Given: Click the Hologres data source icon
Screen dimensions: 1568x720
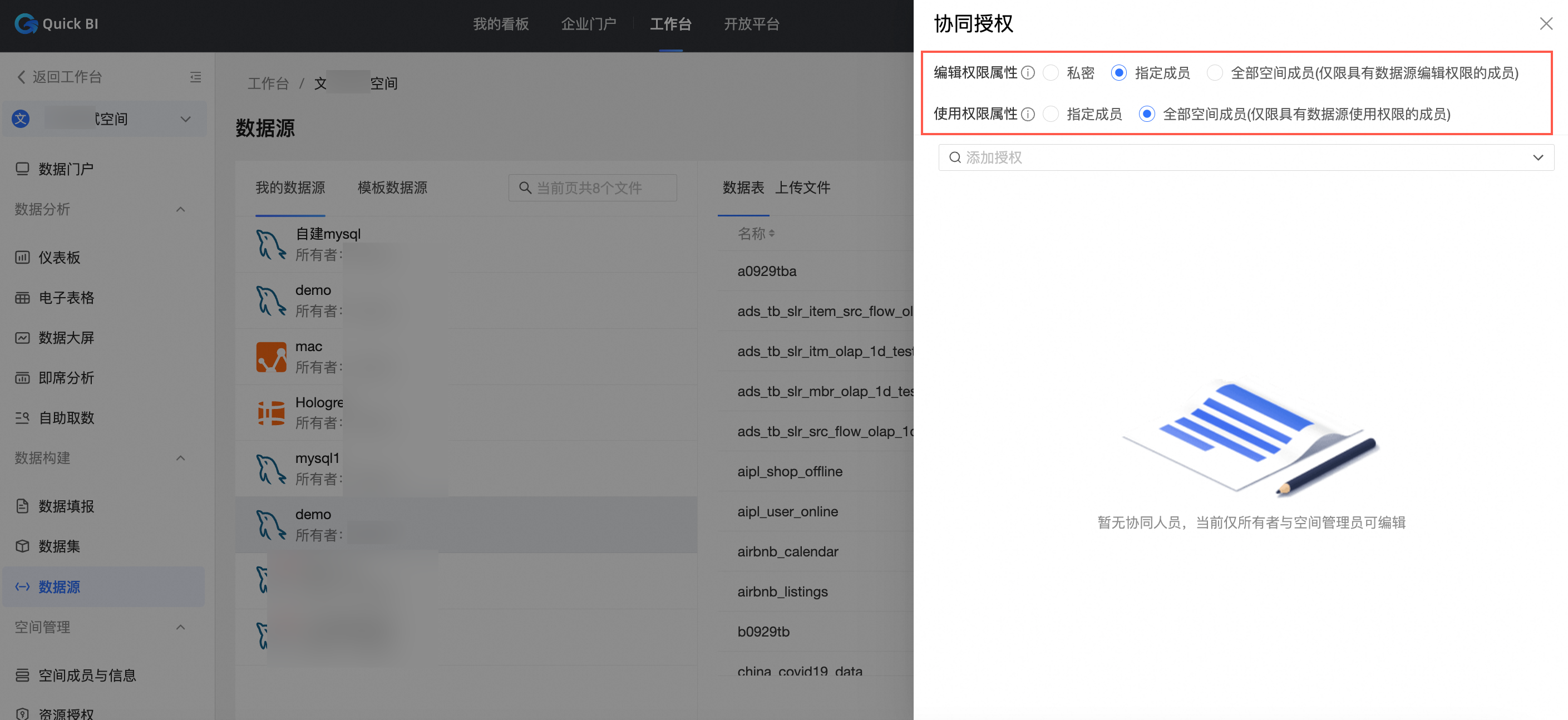Looking at the screenshot, I should pos(271,413).
